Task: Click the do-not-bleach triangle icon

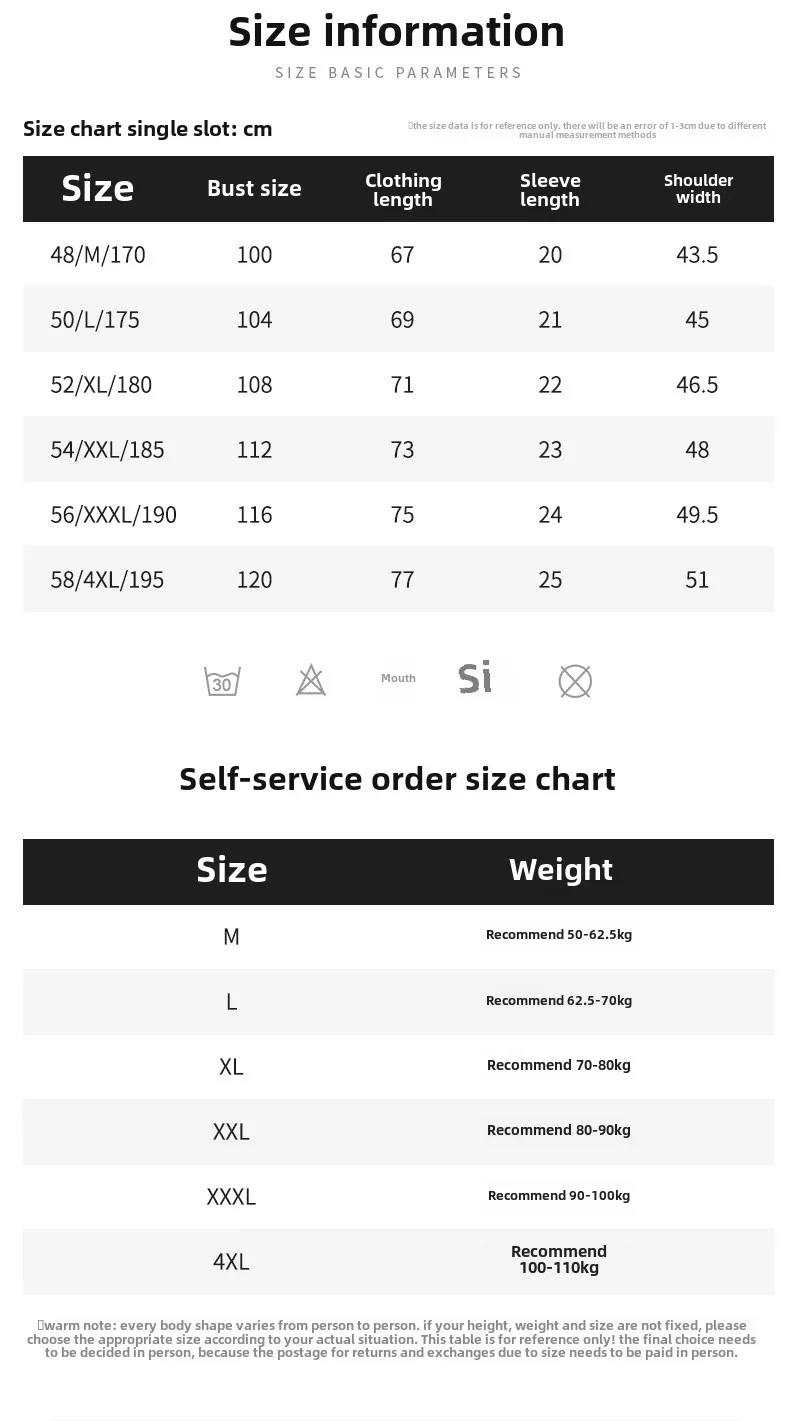Action: tap(311, 681)
